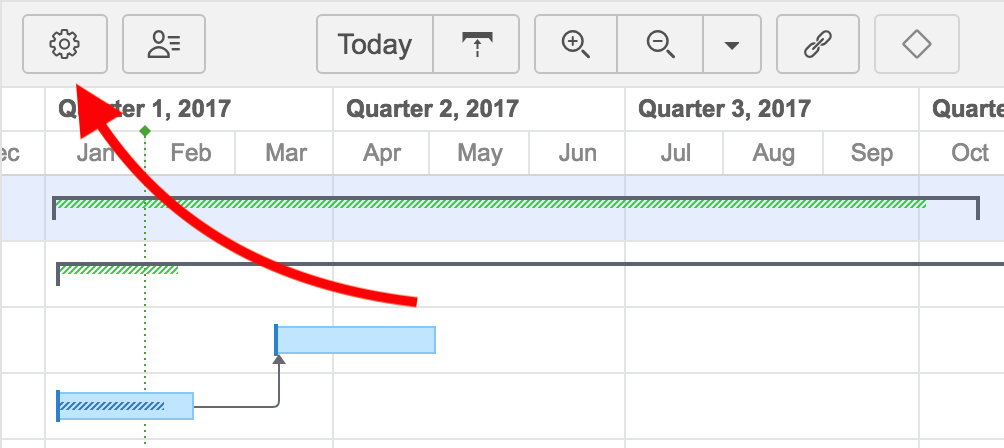Open the zoom level dropdown arrow

pyautogui.click(x=732, y=44)
